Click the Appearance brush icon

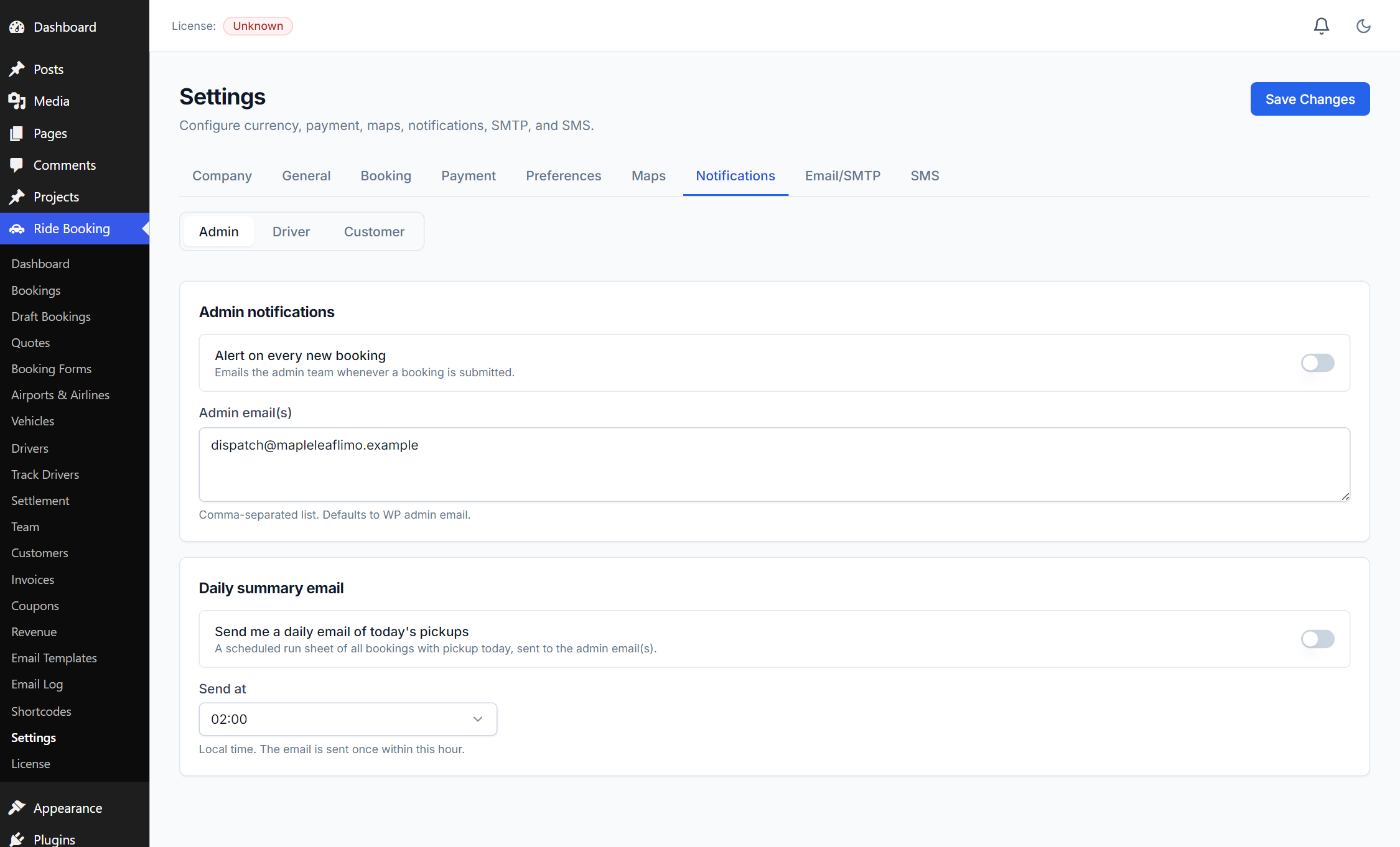tap(17, 808)
